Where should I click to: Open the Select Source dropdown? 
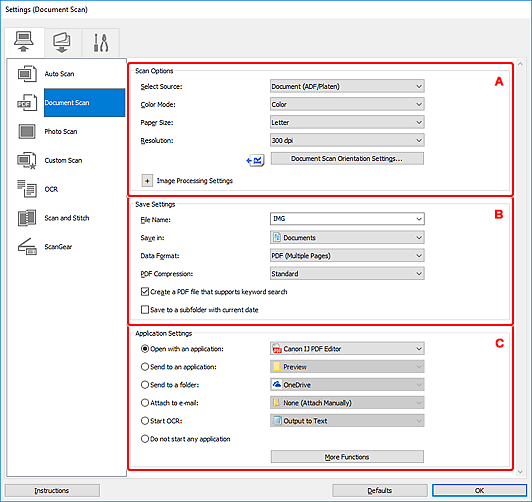click(347, 86)
